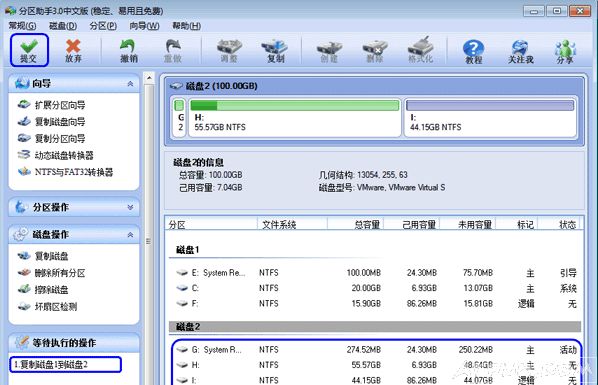Select the H: 55.57GB partition block
598x385 pixels.
(294, 117)
